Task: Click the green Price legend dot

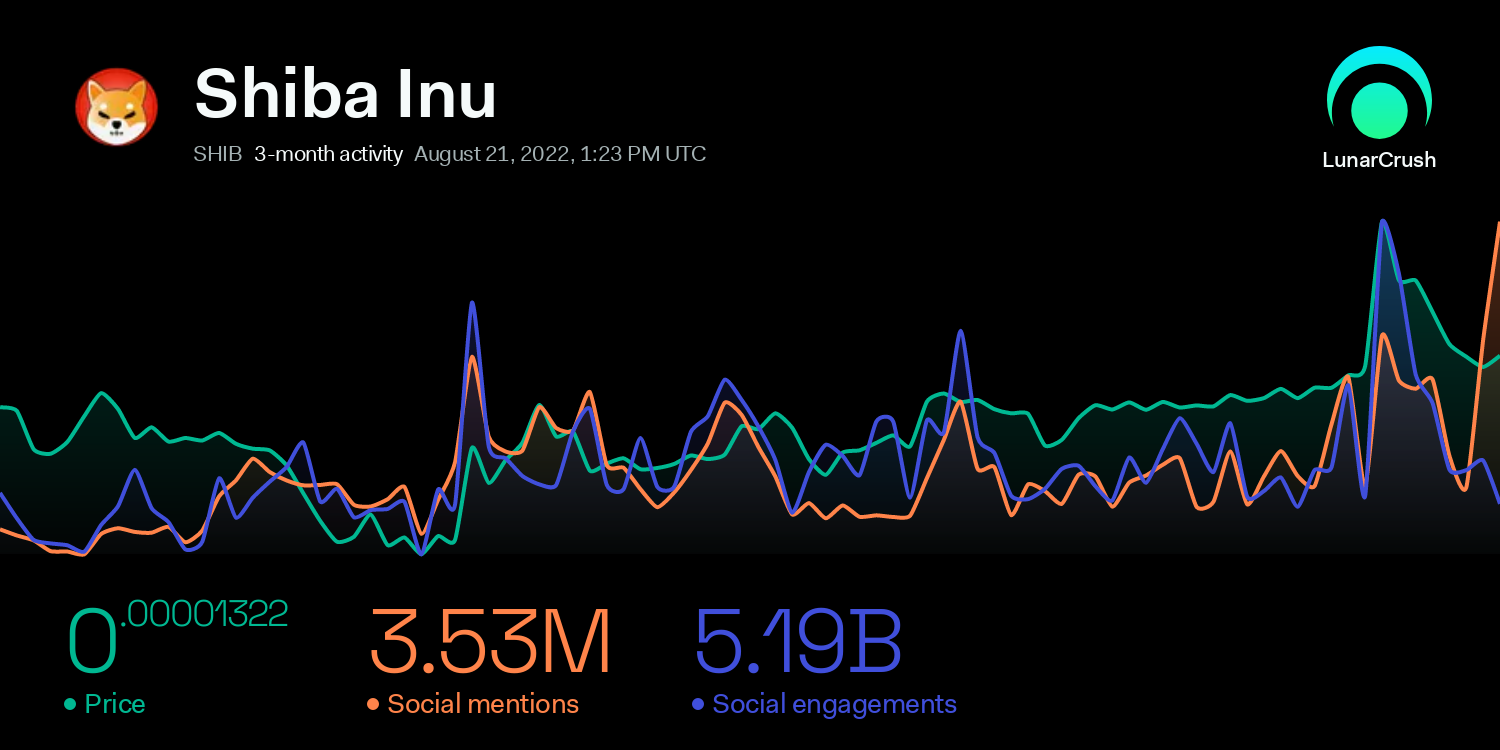Action: tap(70, 704)
